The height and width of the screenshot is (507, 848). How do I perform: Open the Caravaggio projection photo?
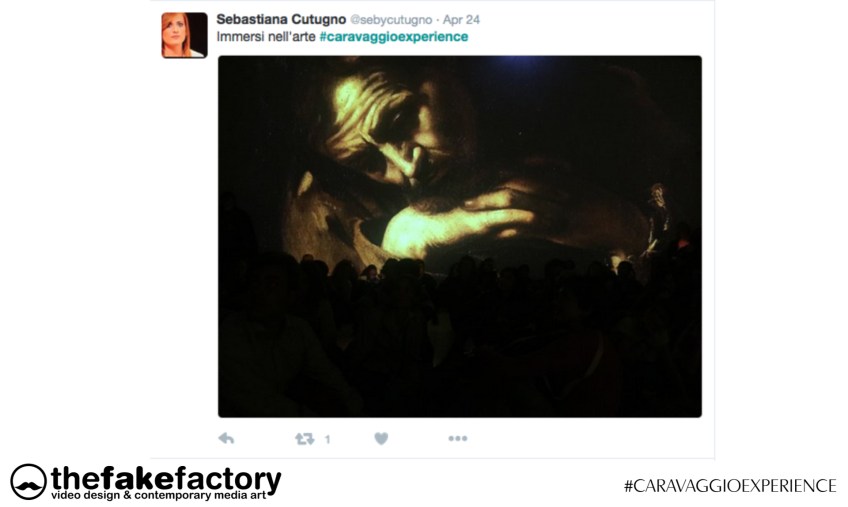pyautogui.click(x=460, y=236)
